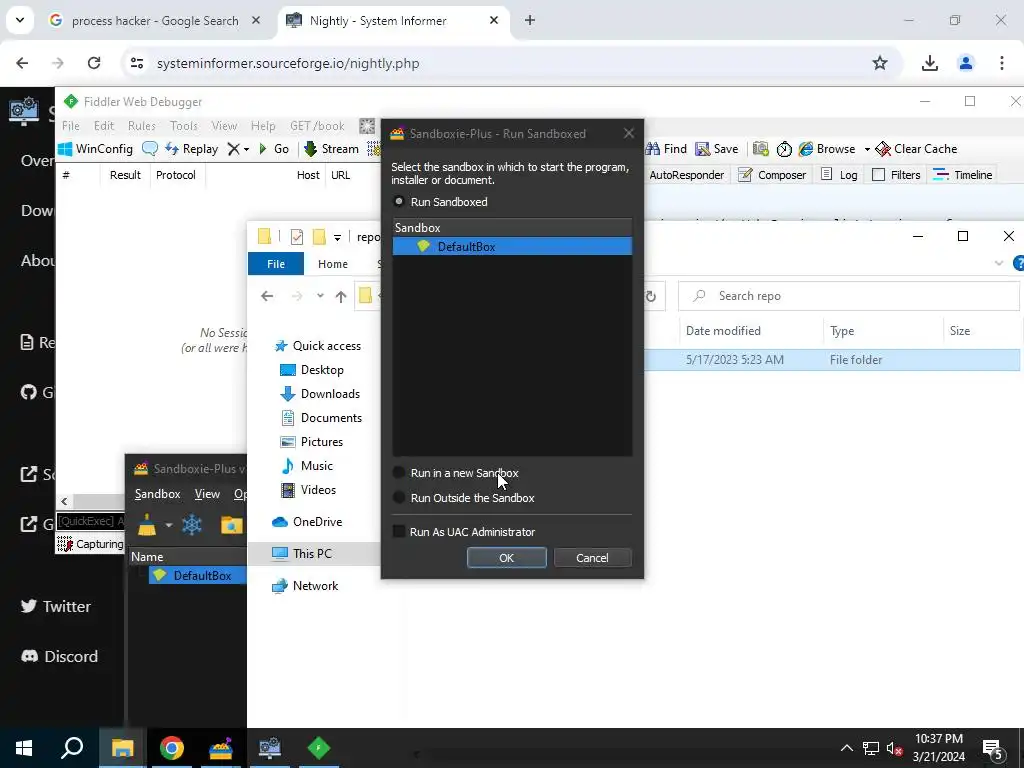
Task: Open Fiddler's GET /book menu item
Action: 317,126
